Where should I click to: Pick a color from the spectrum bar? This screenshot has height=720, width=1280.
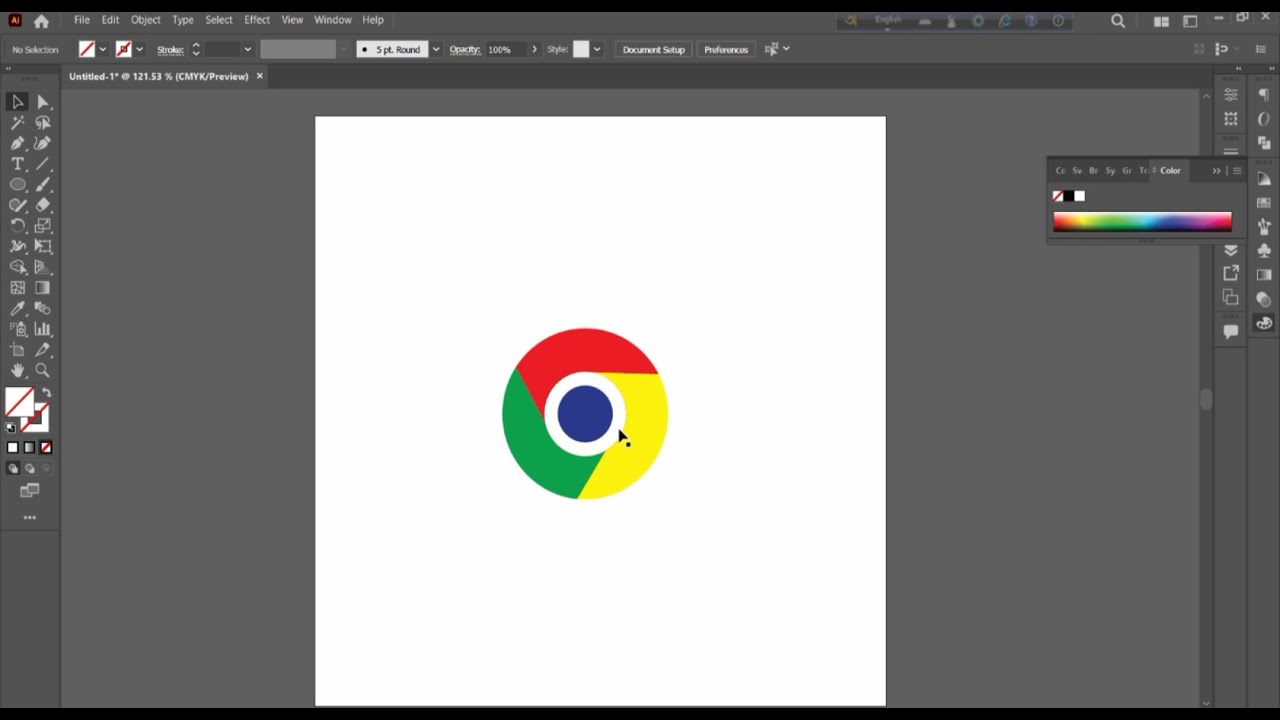pos(1142,222)
